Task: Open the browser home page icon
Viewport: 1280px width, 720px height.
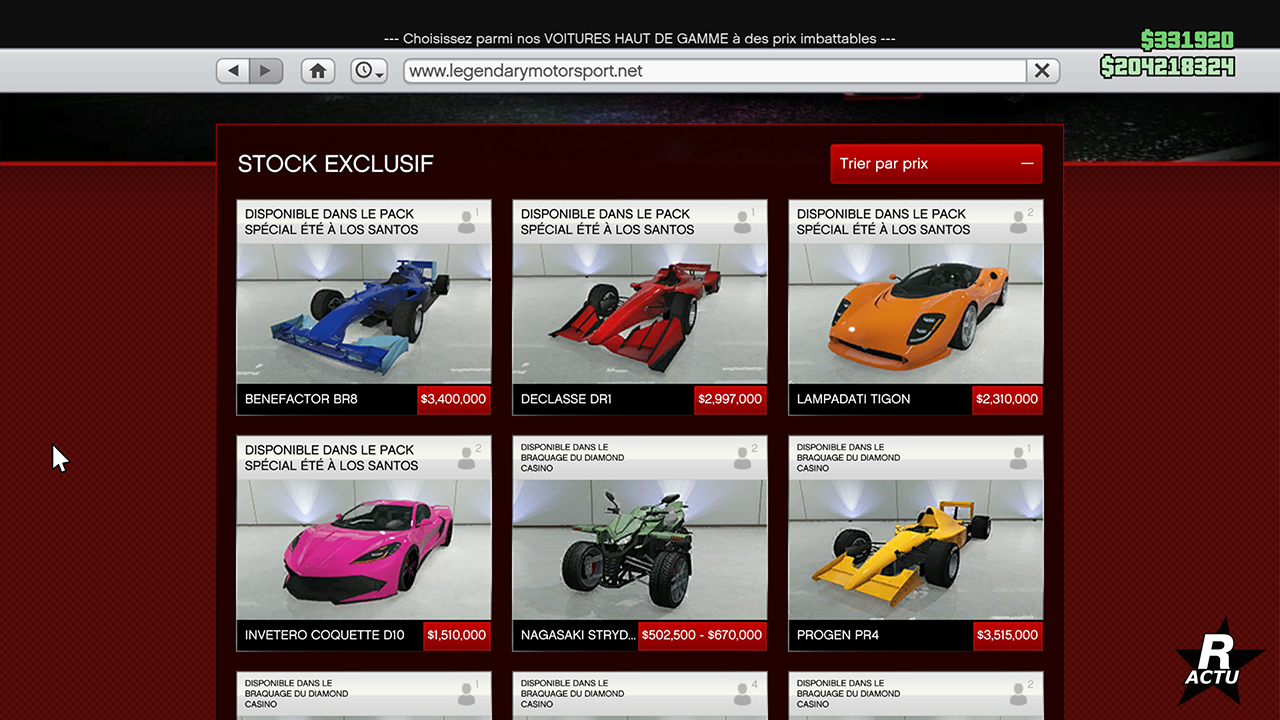Action: pos(318,71)
